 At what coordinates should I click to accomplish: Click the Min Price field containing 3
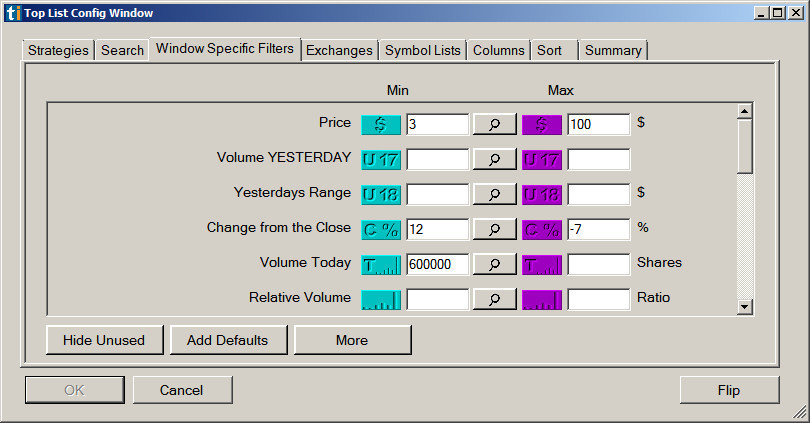[x=437, y=124]
